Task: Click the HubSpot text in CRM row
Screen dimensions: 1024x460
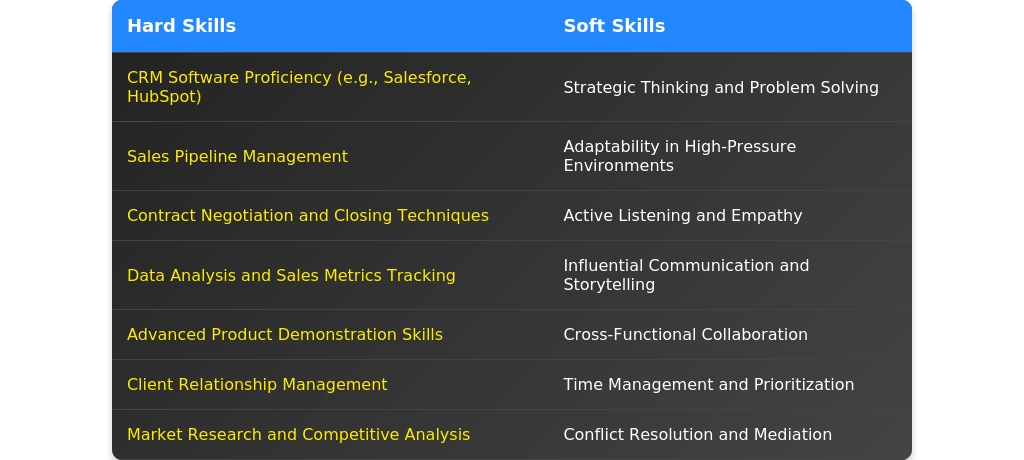Action: 162,97
